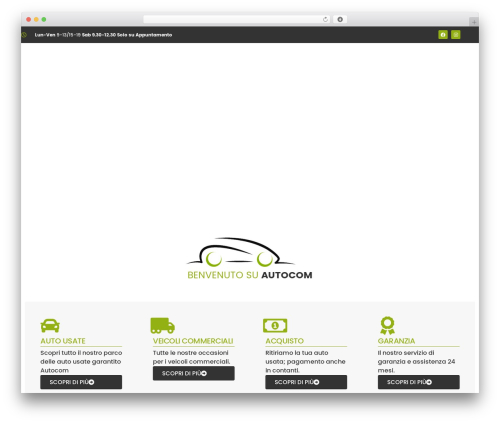Image resolution: width=500 pixels, height=423 pixels.
Task: Click the car icon above Auto Usate
Action: coord(50,325)
